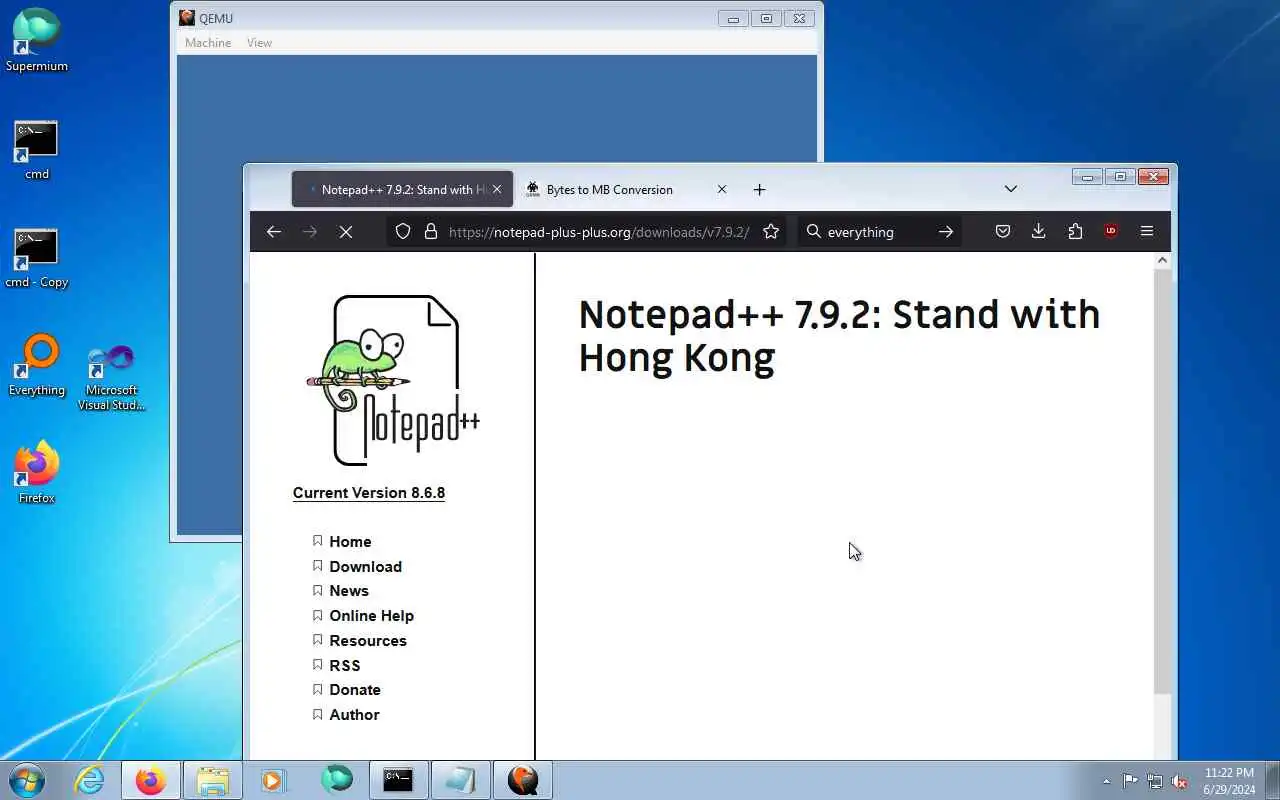Open the cmd - Copy desktop shortcut

click(x=37, y=259)
